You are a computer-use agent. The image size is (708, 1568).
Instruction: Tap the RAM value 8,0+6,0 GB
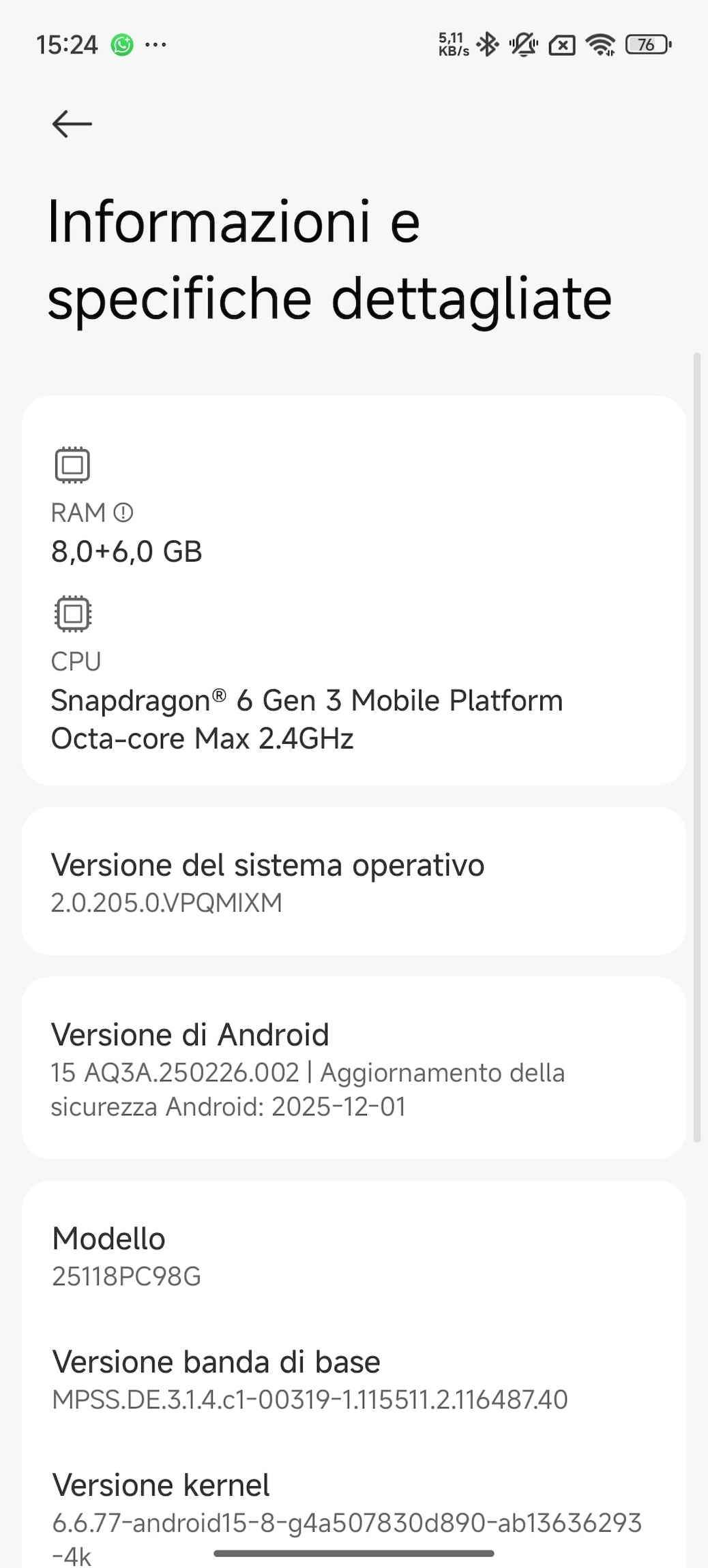(x=127, y=552)
